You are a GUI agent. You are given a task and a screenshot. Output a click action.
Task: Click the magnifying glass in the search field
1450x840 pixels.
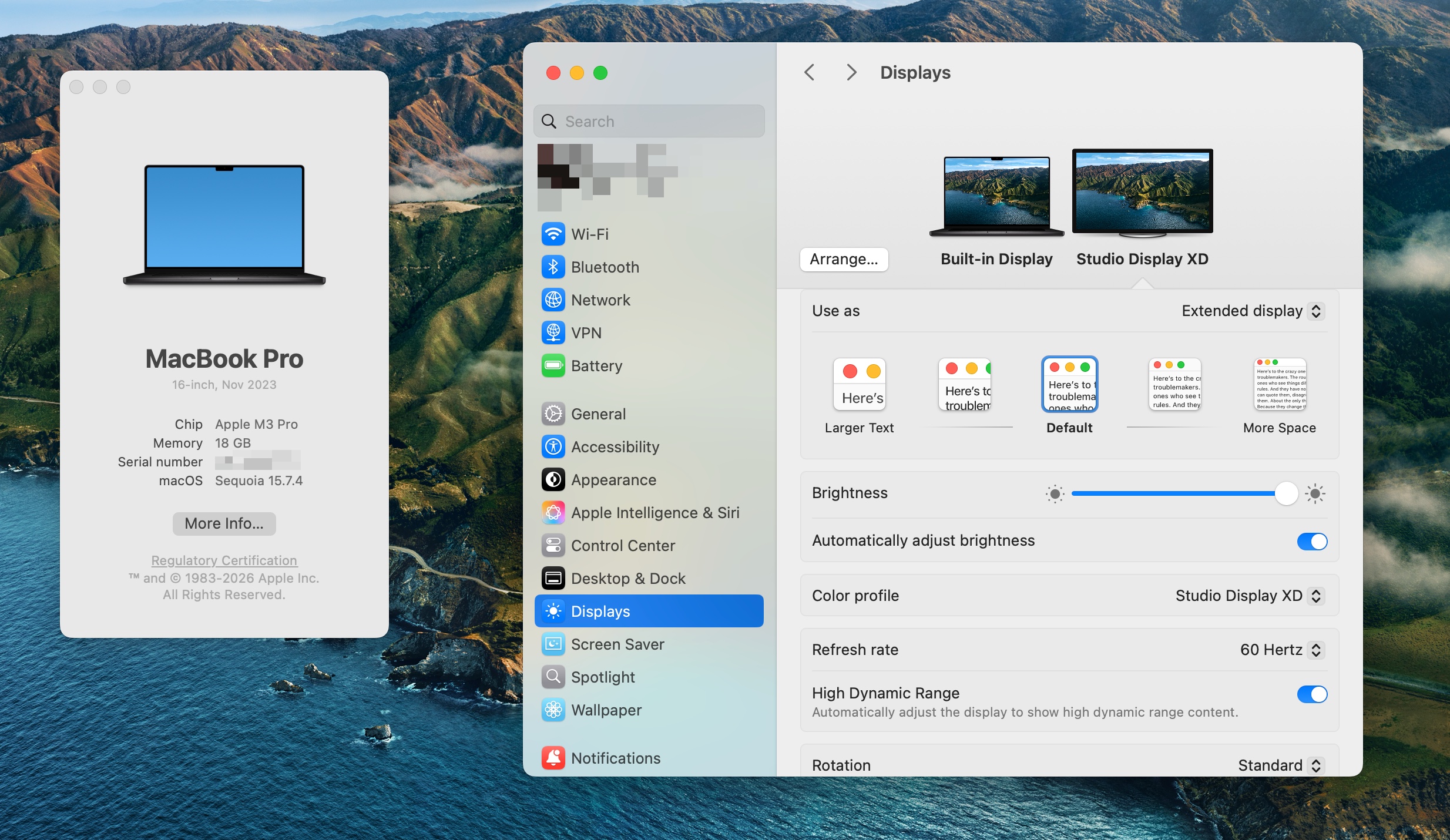[x=549, y=122]
